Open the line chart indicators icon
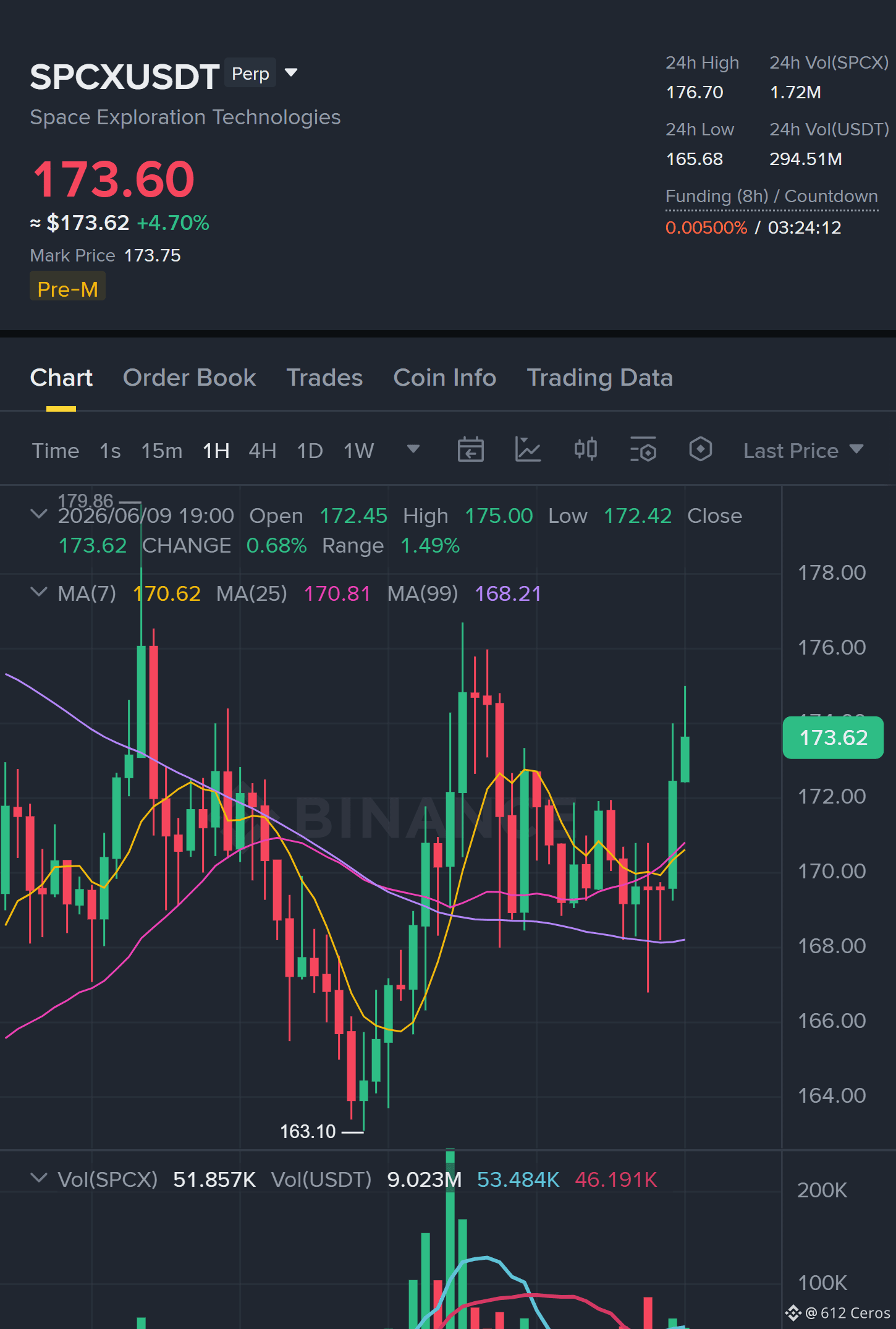The image size is (896, 1329). 528,449
